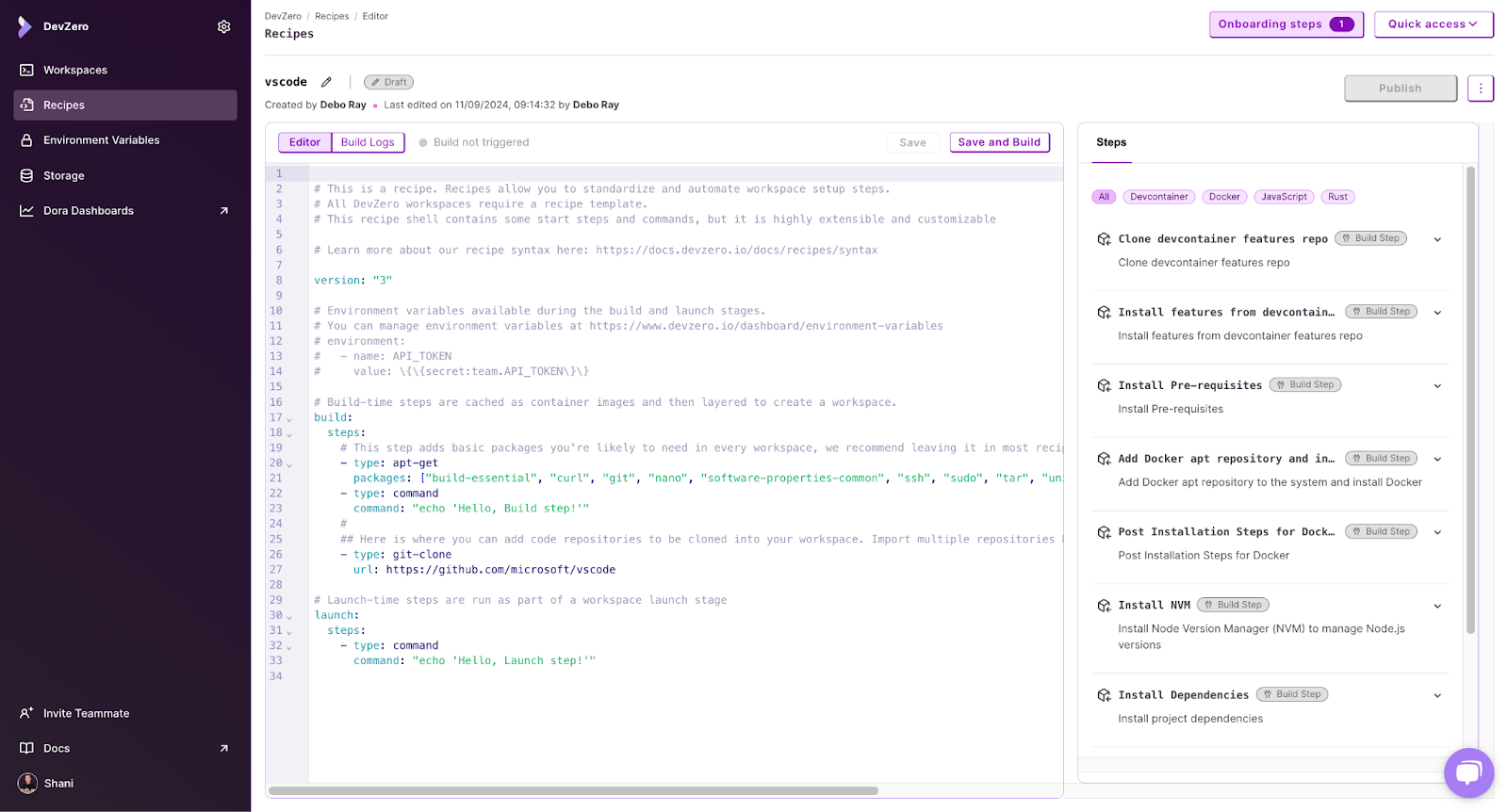Click the version: "3" line in editor

353,281
